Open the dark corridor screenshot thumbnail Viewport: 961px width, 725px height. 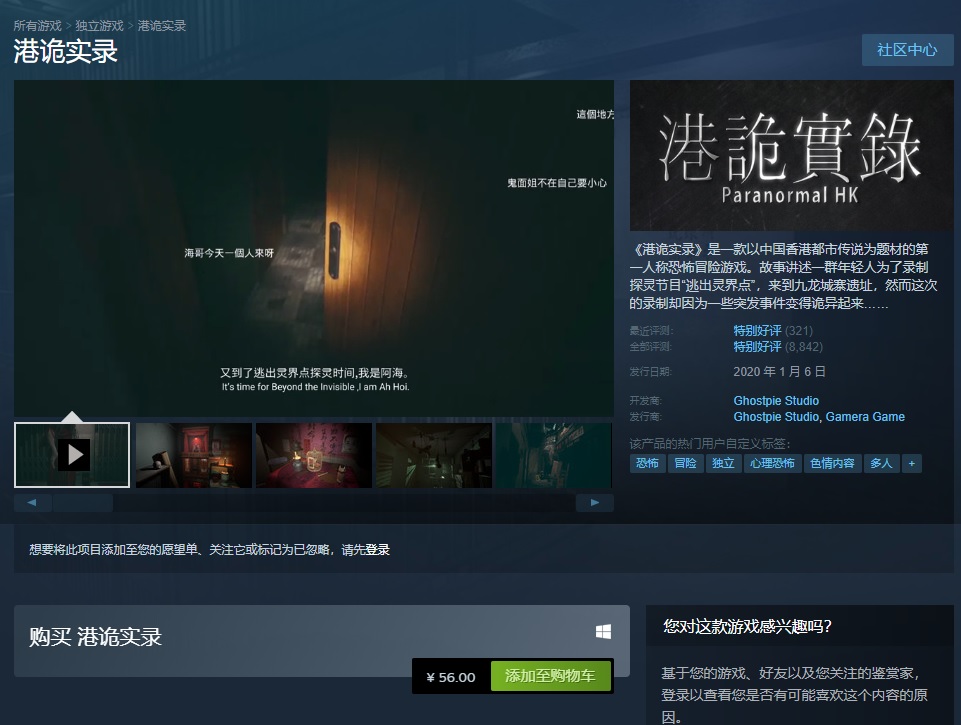pyautogui.click(x=434, y=455)
